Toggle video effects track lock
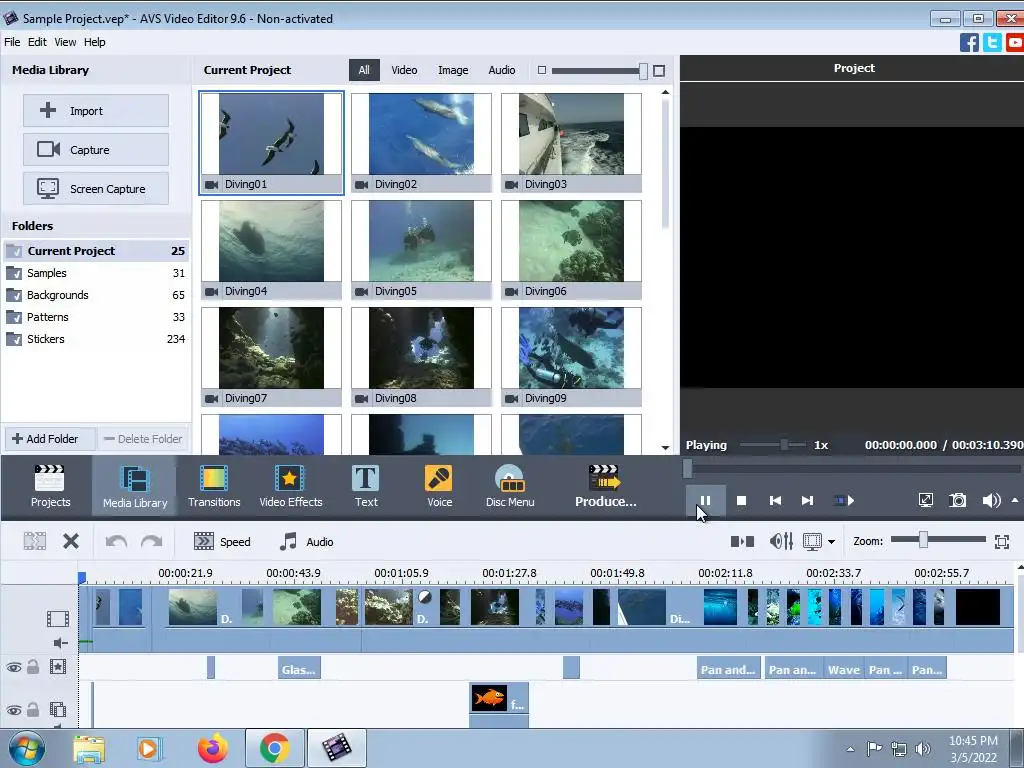1024x768 pixels. click(33, 667)
